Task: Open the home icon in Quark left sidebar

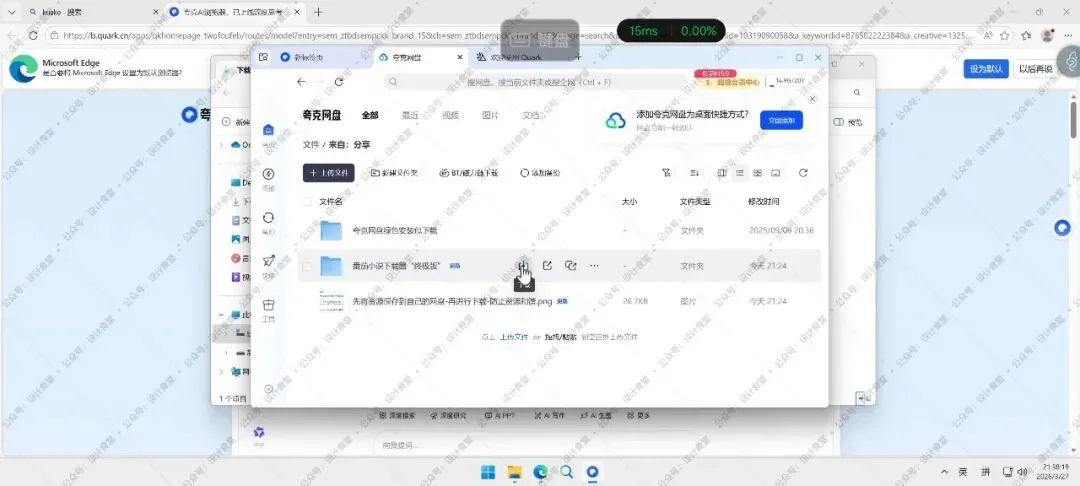Action: 269,129
